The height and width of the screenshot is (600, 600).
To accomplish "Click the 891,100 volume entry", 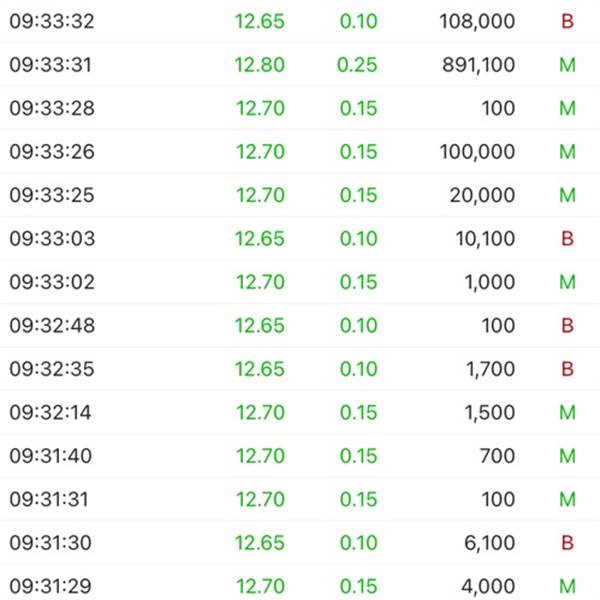I will [x=477, y=65].
